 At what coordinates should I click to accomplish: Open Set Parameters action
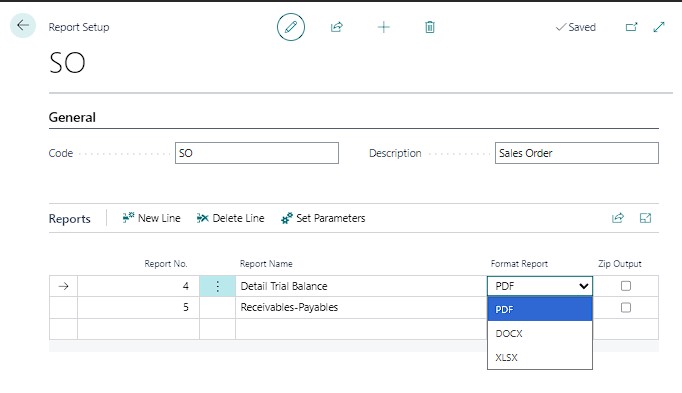coord(323,218)
